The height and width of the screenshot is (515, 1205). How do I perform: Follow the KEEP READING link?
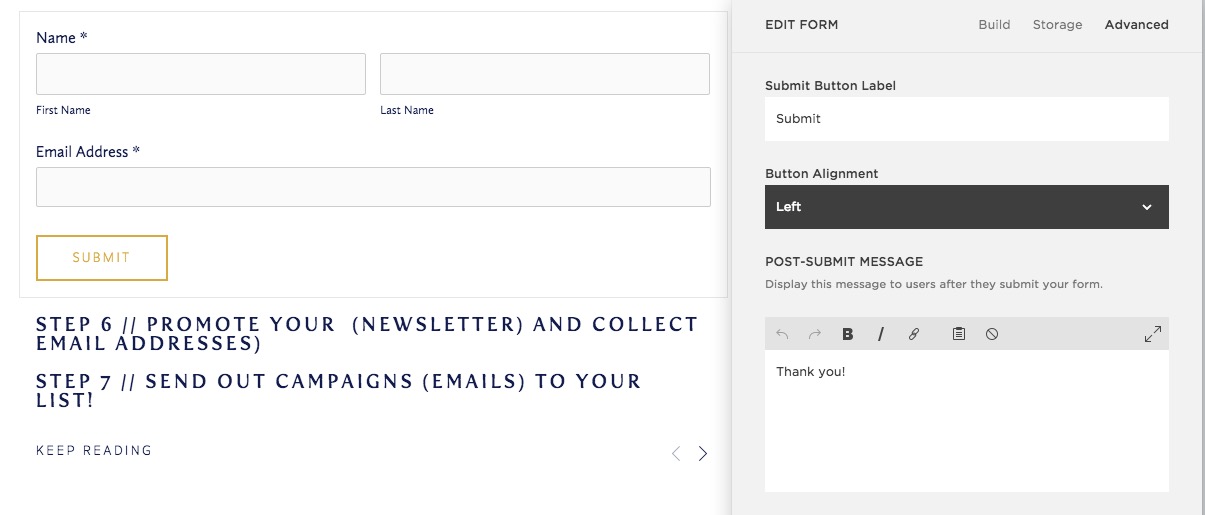pyautogui.click(x=94, y=451)
